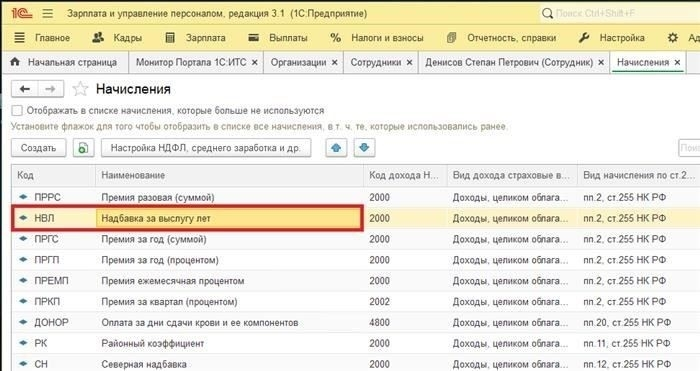This screenshot has height=371, width=700.
Task: Switch to the Организации tab
Action: [298, 63]
